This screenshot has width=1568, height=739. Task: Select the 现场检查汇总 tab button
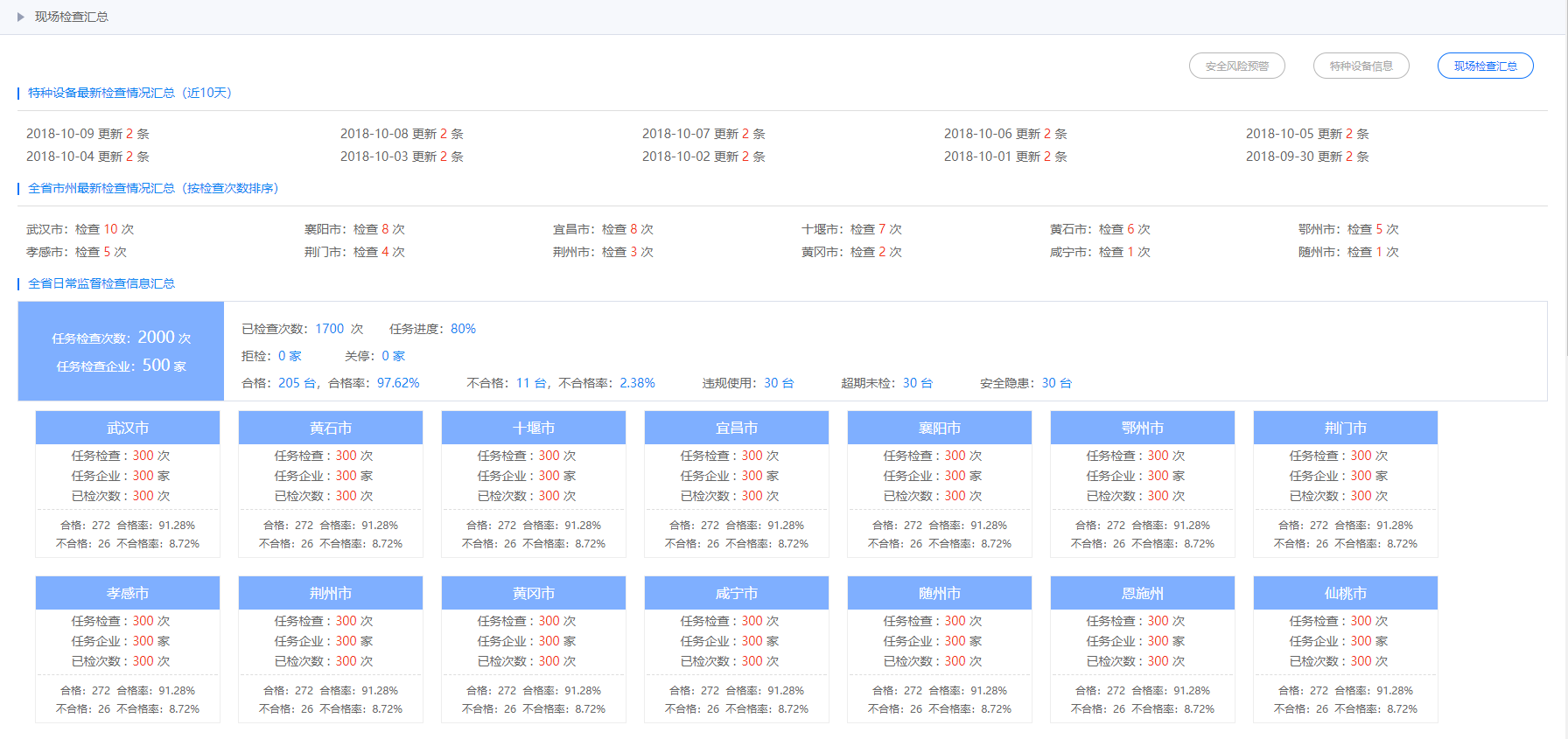[x=1485, y=66]
